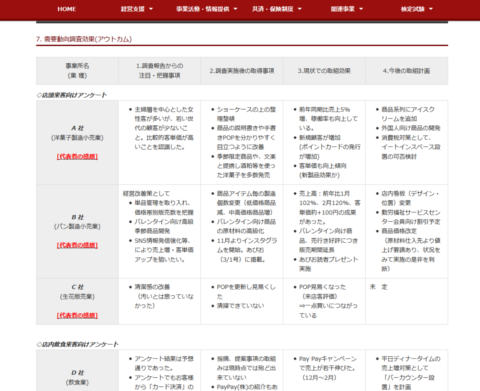This screenshot has height=391, width=480.
Task: Click the POPを更新し見易くした bullet
Action: pos(246,291)
